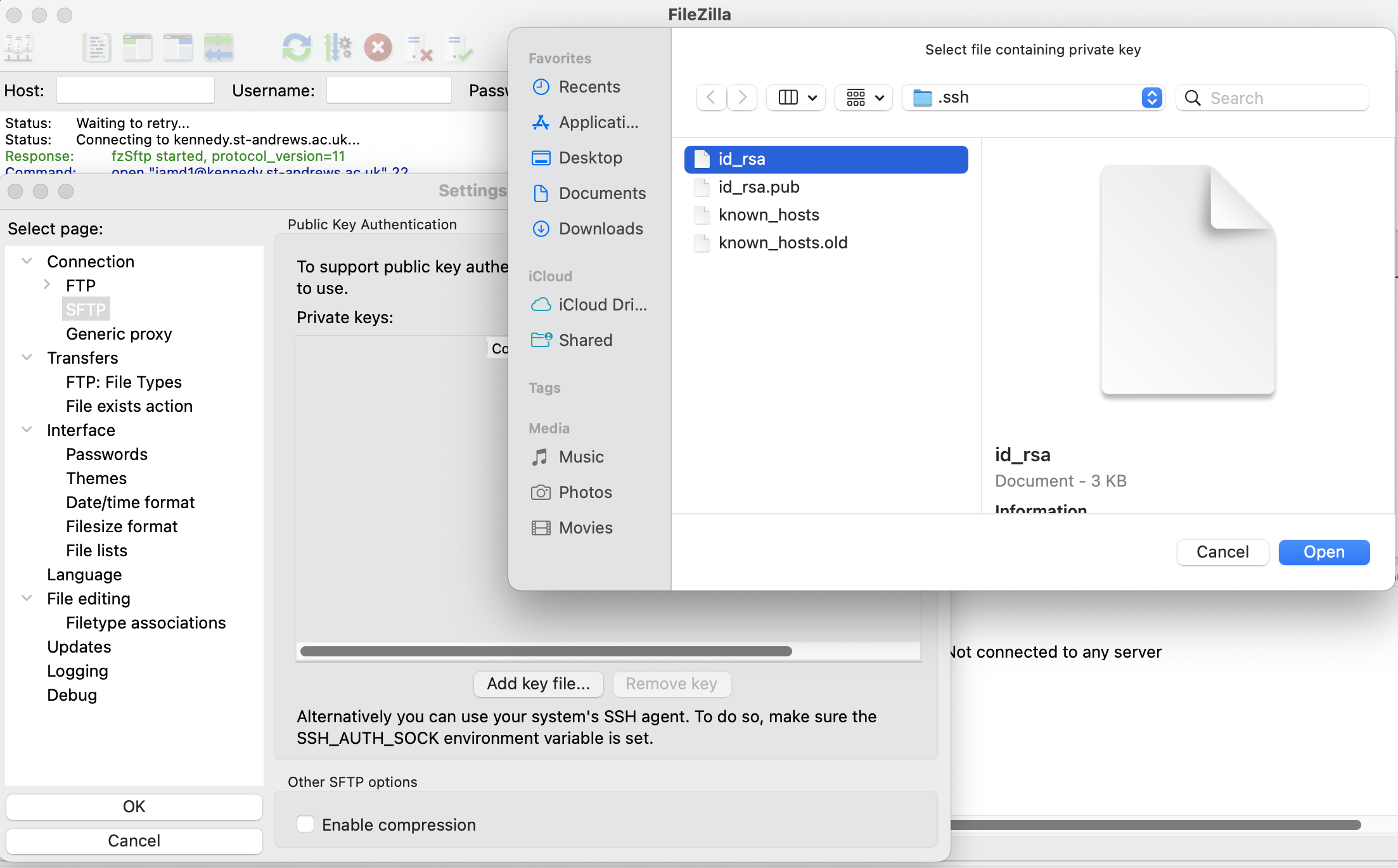Click the process queue toolbar icon
Viewport: 1398px width, 868px height.
[338, 48]
